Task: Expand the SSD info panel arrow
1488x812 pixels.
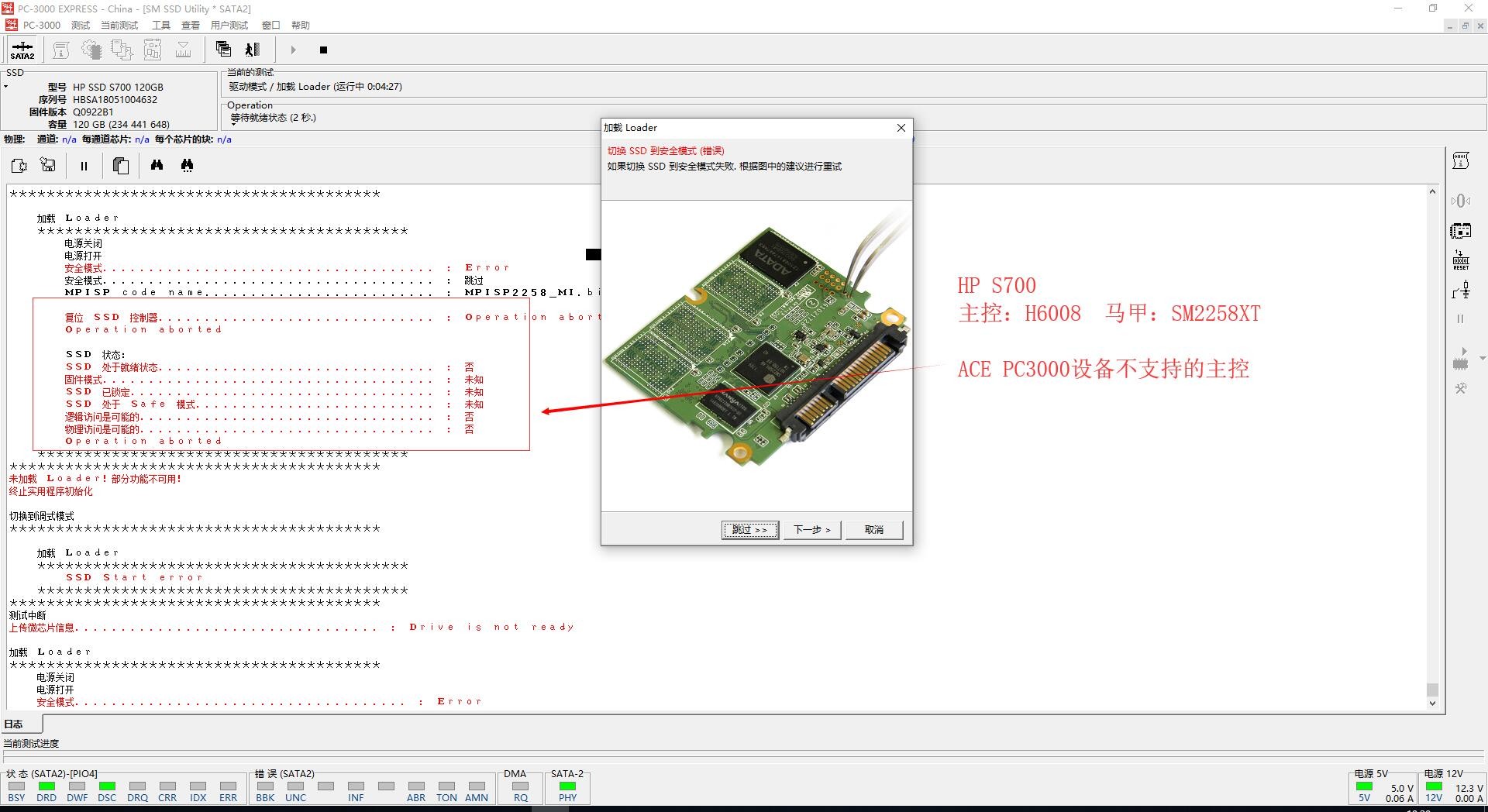Action: 5,87
